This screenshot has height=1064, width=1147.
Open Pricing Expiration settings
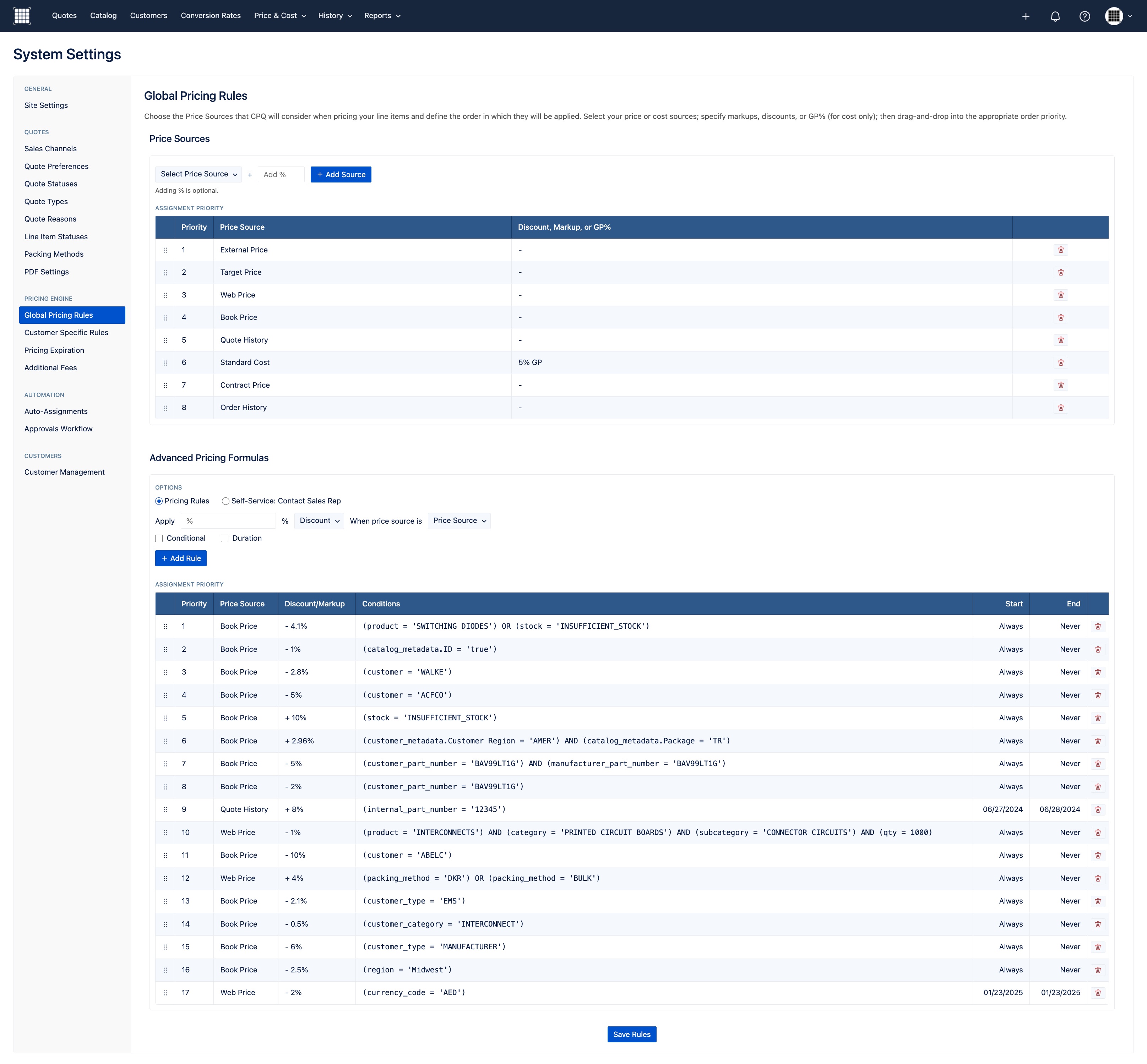pos(54,351)
